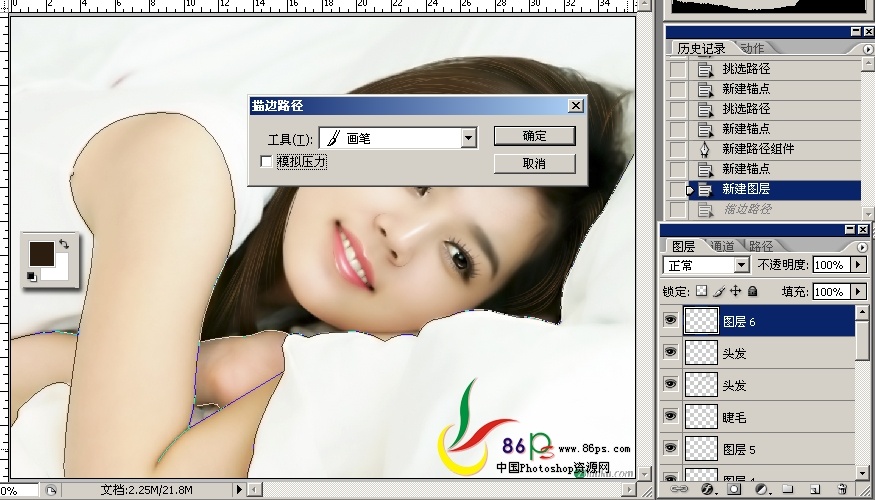Select the greyed 描边路径 history state

pyautogui.click(x=776, y=209)
